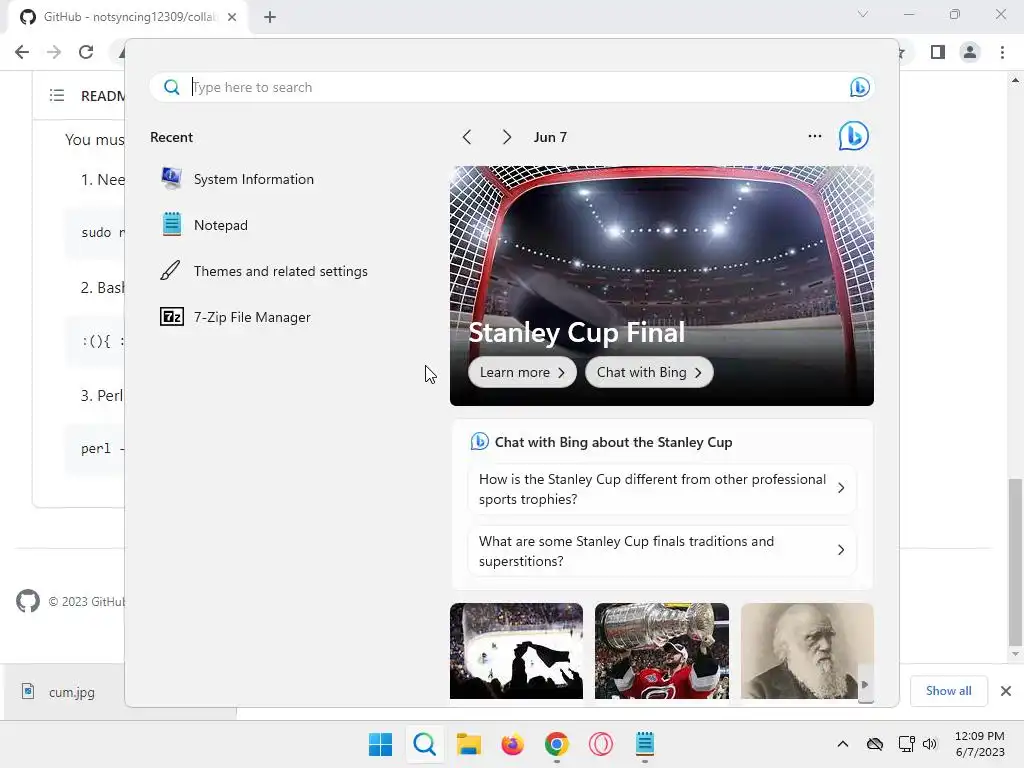Open the tab search dropdown in Chrome
Screen dimensions: 1024x768
pos(863,14)
